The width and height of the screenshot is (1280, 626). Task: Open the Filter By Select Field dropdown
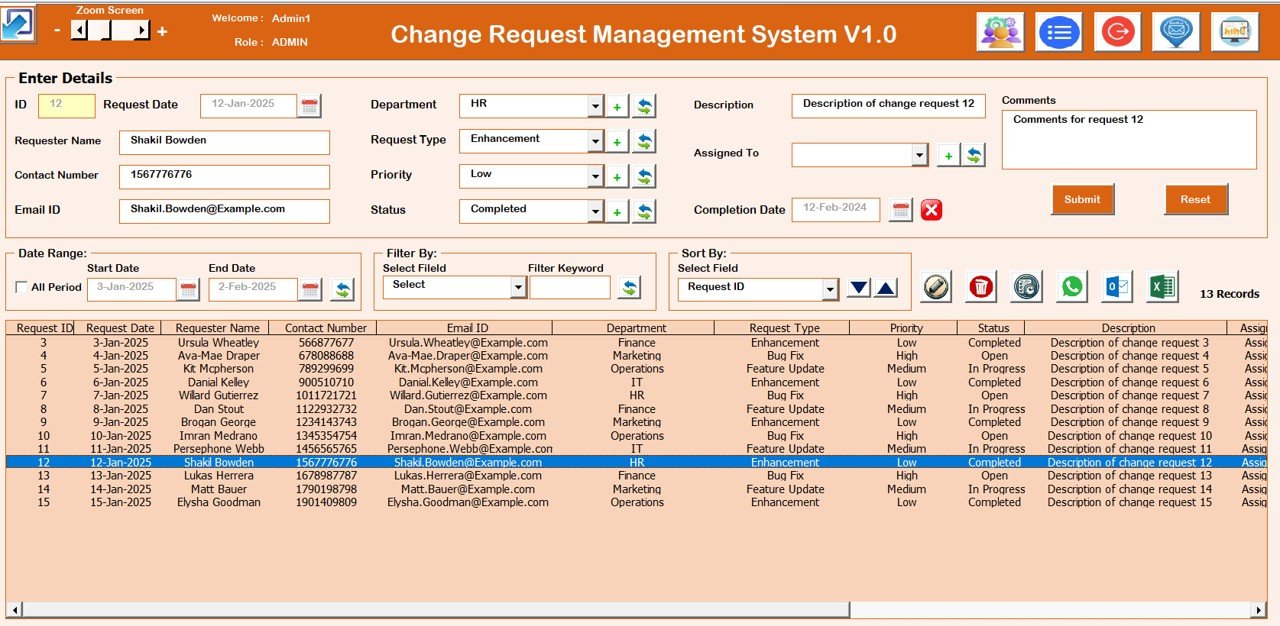[x=518, y=288]
